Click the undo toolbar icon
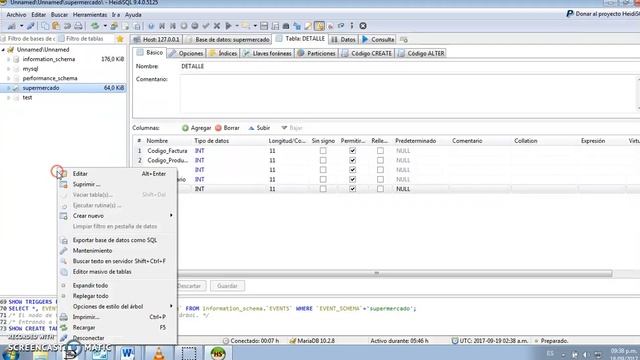Viewport: 640px width, 360px height. [67, 26]
